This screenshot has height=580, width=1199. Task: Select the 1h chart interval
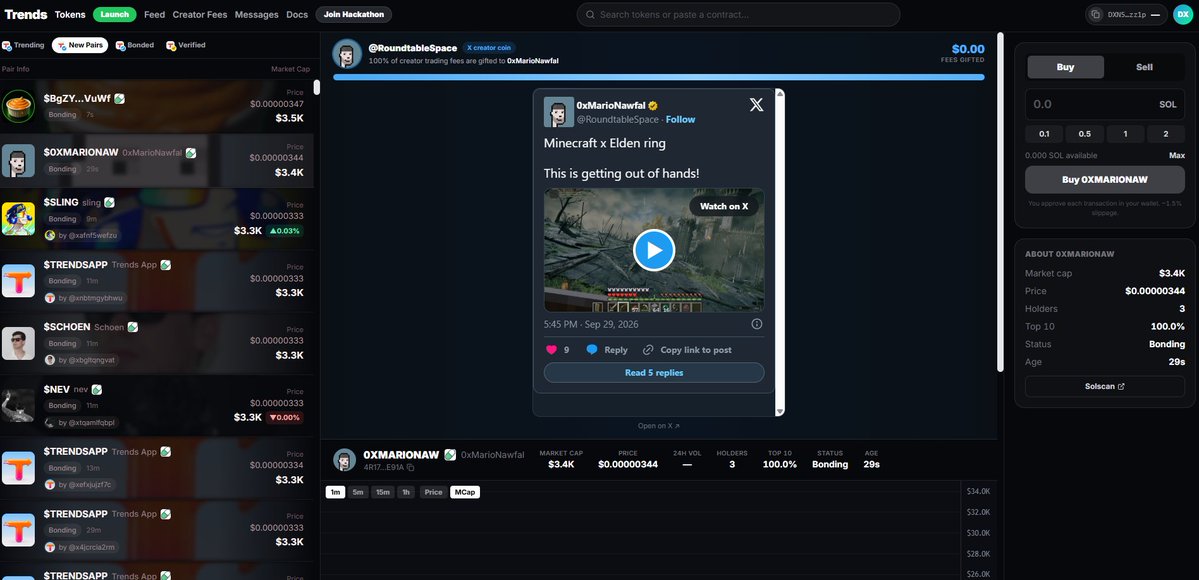point(406,492)
